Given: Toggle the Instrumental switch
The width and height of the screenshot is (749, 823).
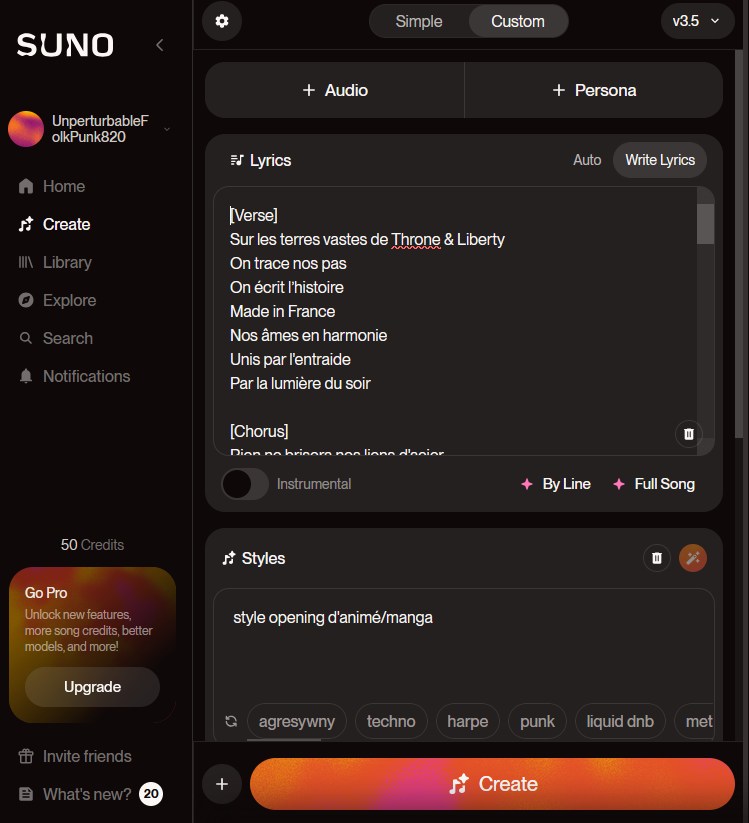Looking at the screenshot, I should [245, 484].
